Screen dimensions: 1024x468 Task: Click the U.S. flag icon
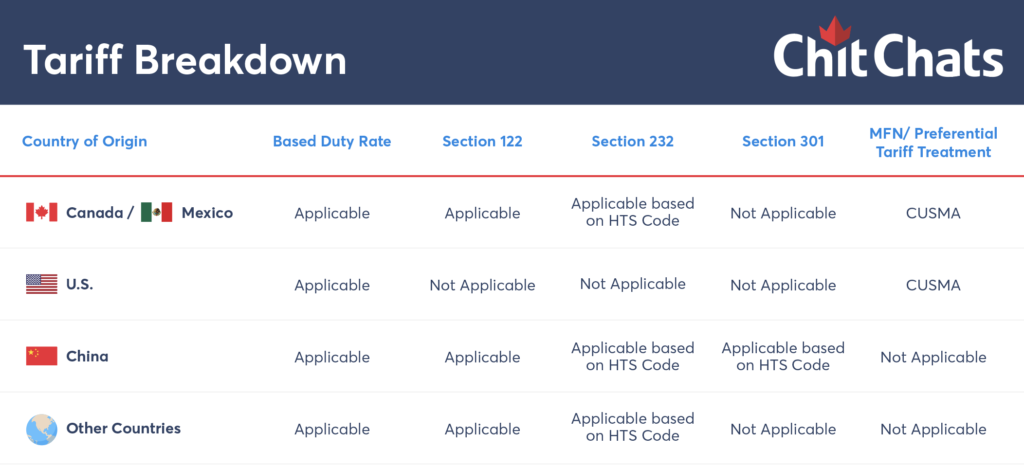coord(41,284)
